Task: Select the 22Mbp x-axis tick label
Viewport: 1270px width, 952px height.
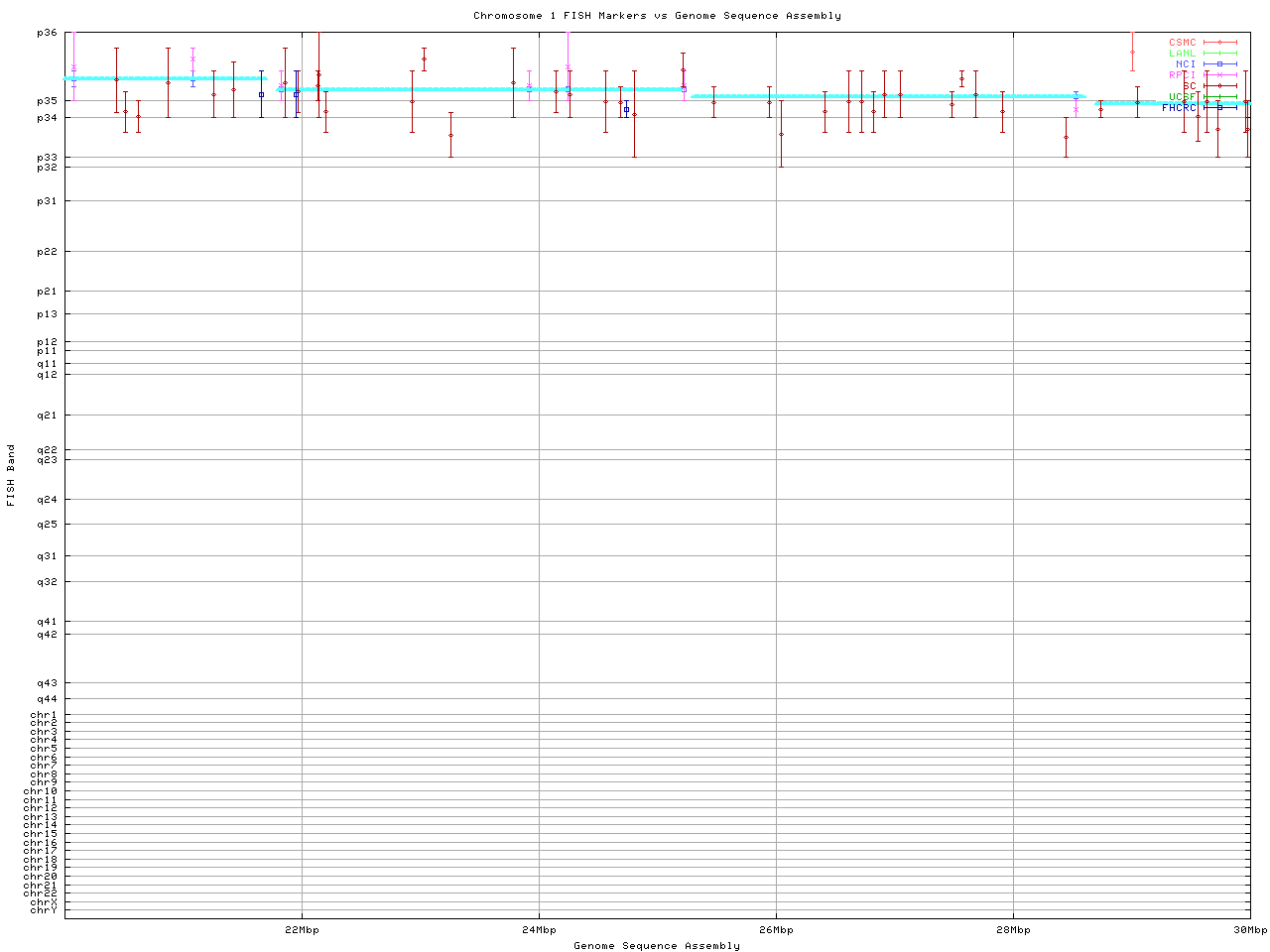Action: pyautogui.click(x=302, y=930)
